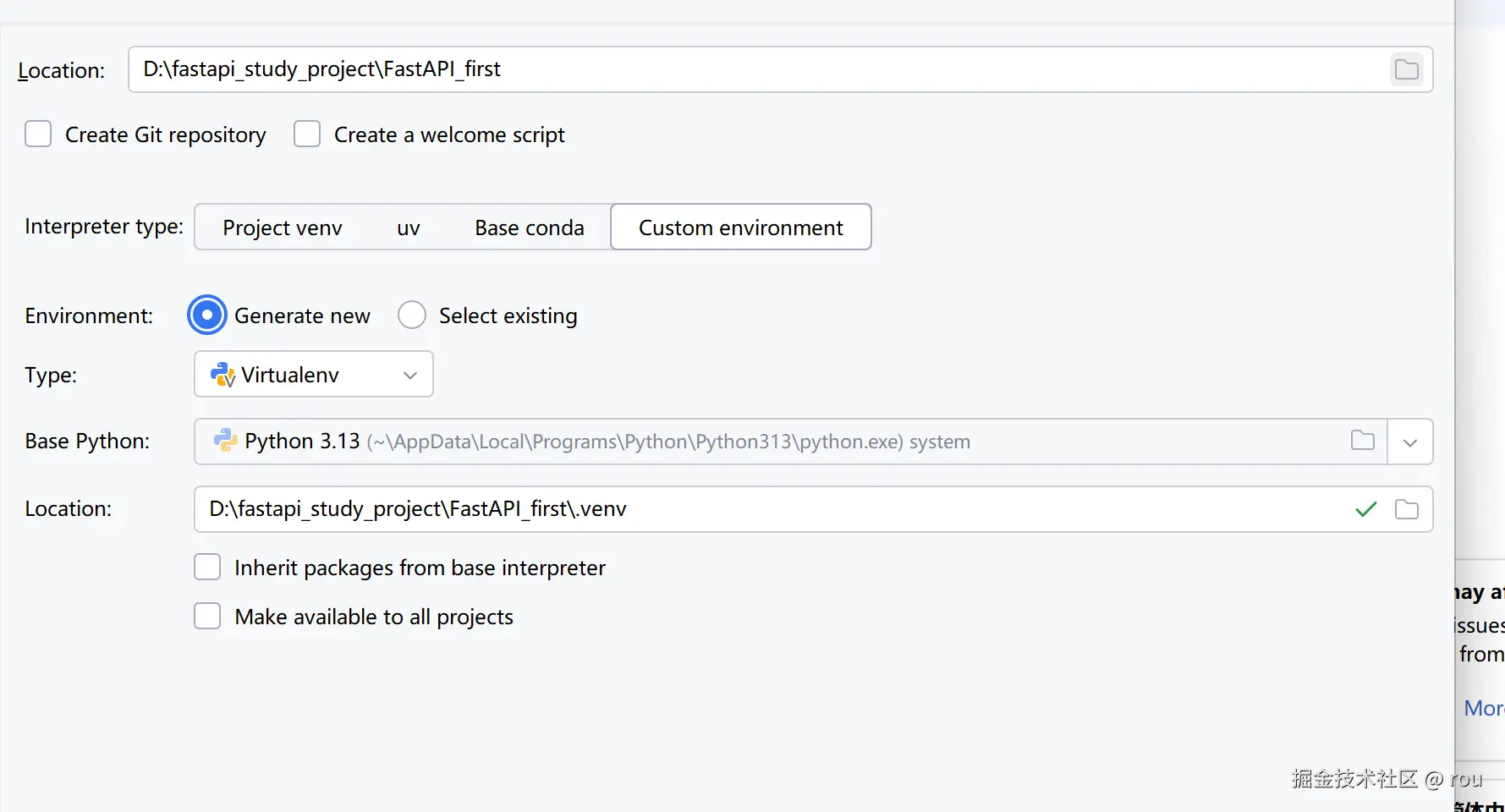Viewport: 1505px width, 812px height.
Task: Expand Base Python interpreter dropdown arrow
Action: point(1409,442)
